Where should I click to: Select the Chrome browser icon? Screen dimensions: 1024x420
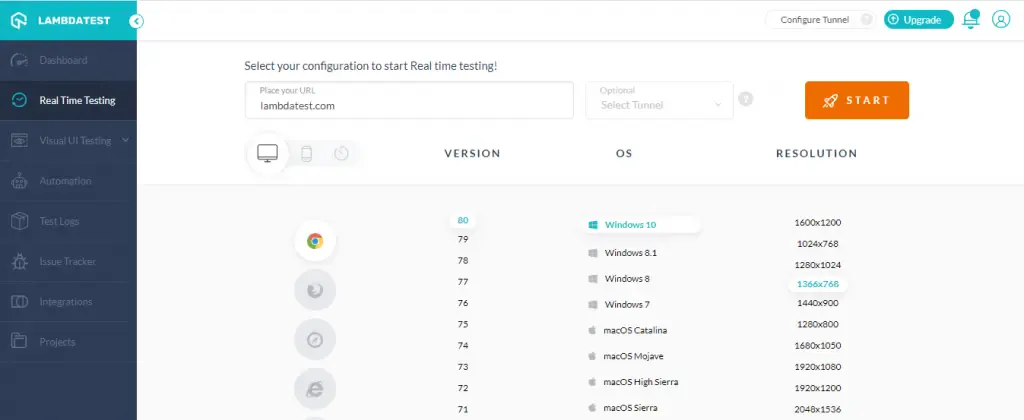(x=315, y=240)
